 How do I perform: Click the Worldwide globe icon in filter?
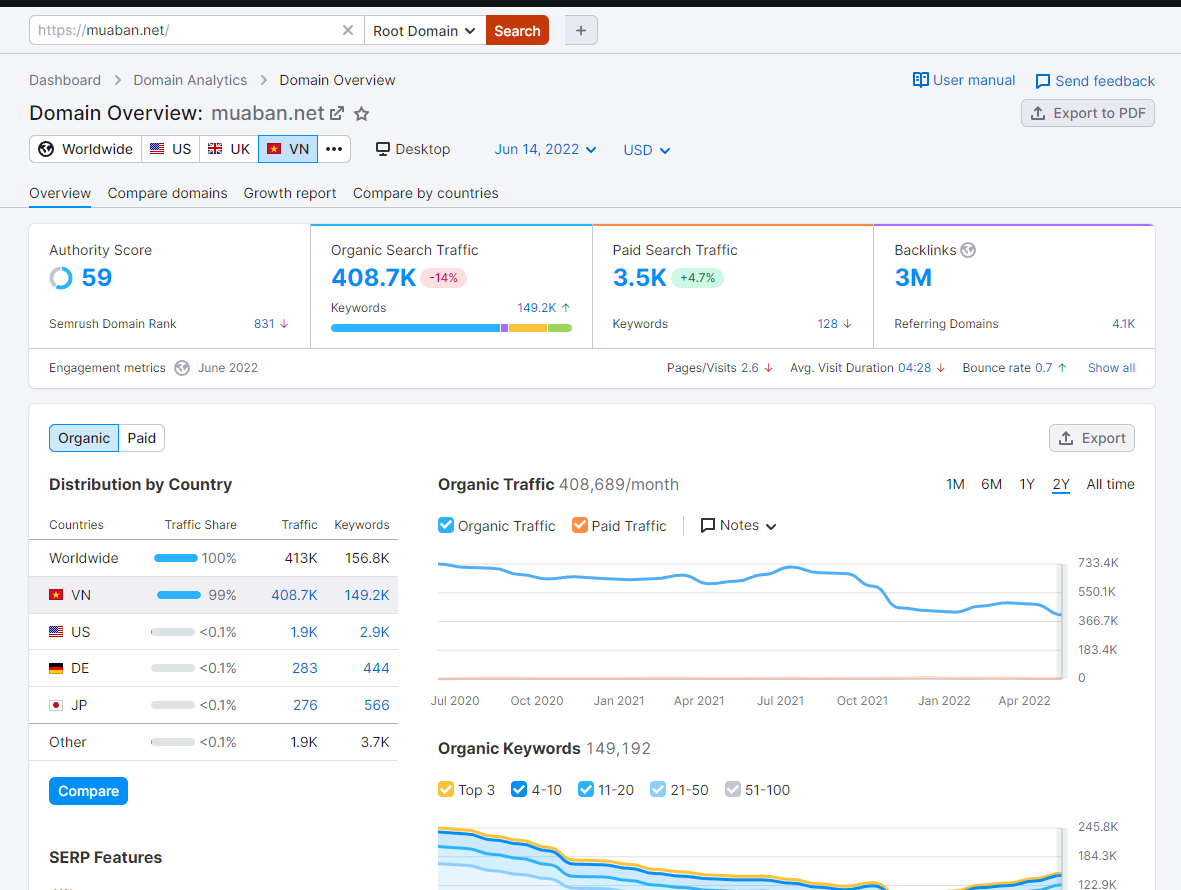tap(46, 149)
